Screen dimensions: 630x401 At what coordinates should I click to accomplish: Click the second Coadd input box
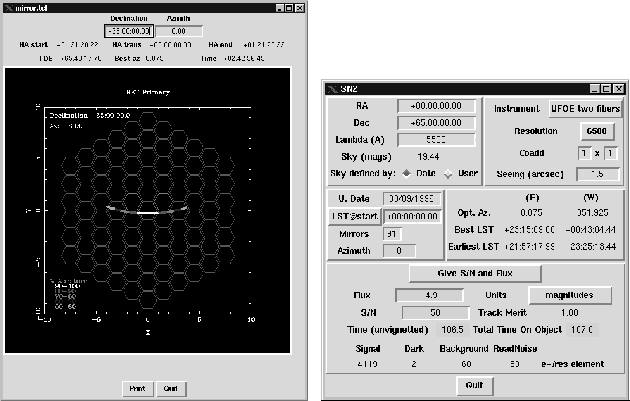pos(610,153)
